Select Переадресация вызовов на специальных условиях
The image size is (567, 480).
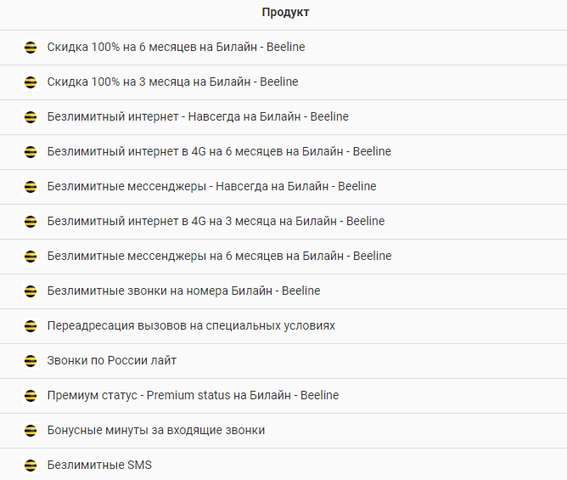point(191,326)
